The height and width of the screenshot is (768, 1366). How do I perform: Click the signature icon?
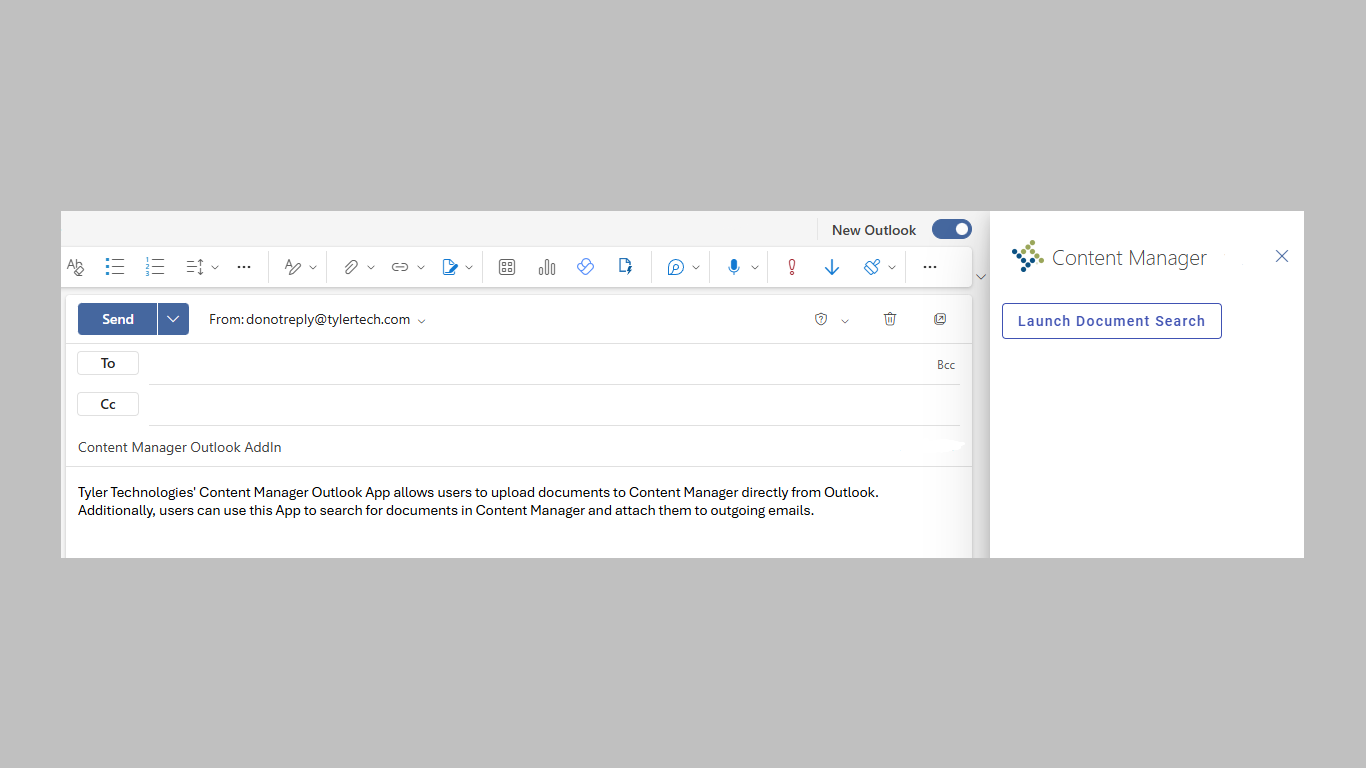click(450, 267)
